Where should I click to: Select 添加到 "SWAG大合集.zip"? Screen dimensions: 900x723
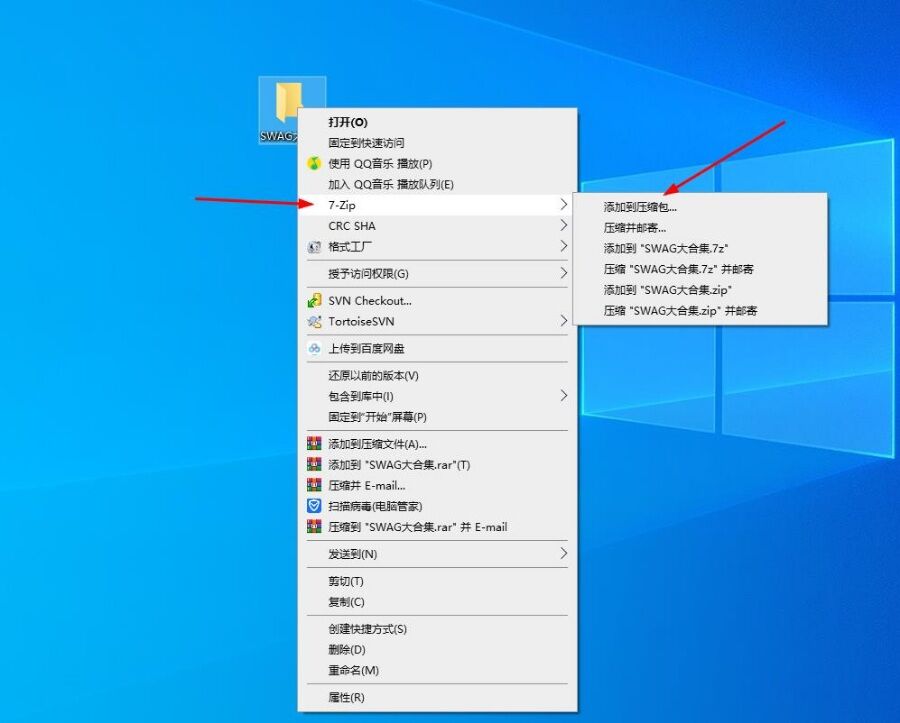700,290
